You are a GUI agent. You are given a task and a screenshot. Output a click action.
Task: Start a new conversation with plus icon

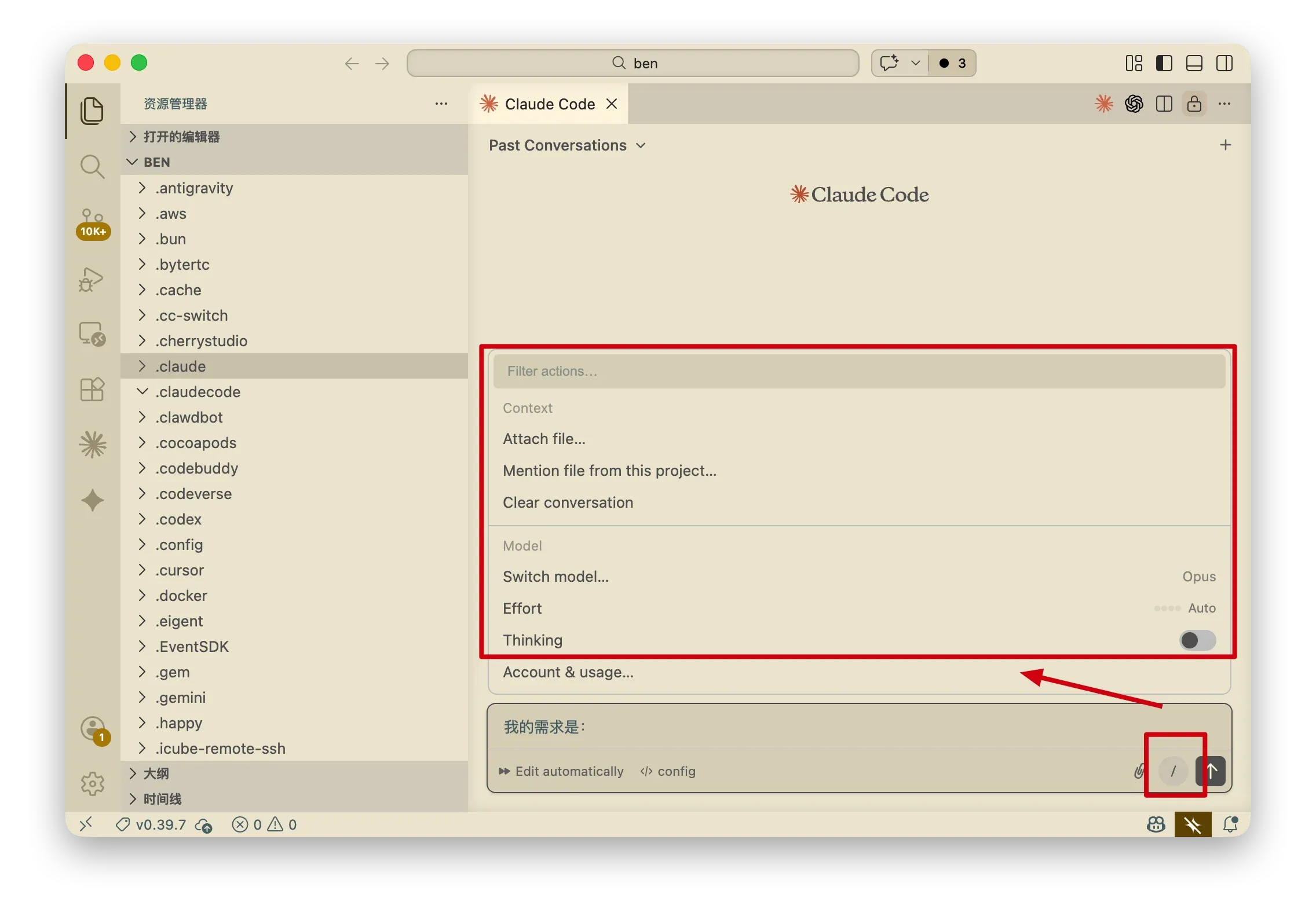[1226, 145]
